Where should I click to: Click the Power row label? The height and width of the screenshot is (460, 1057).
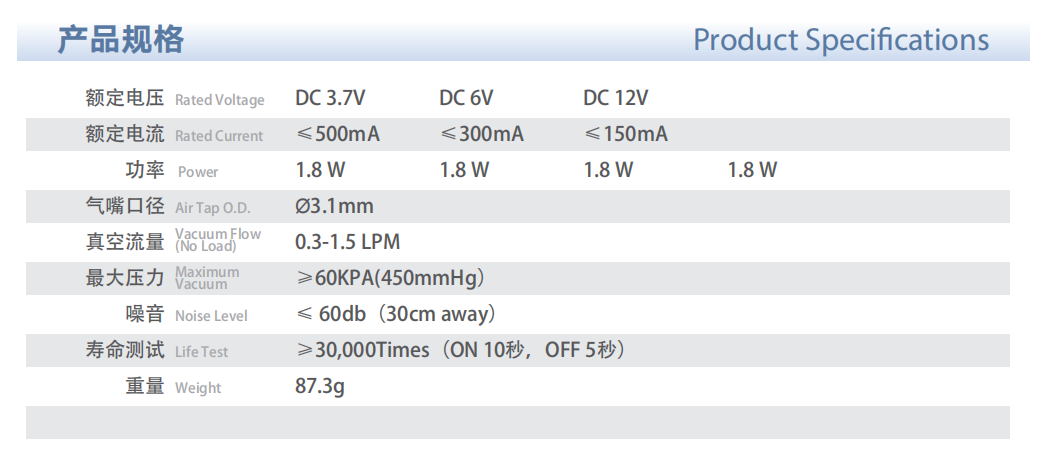click(198, 172)
